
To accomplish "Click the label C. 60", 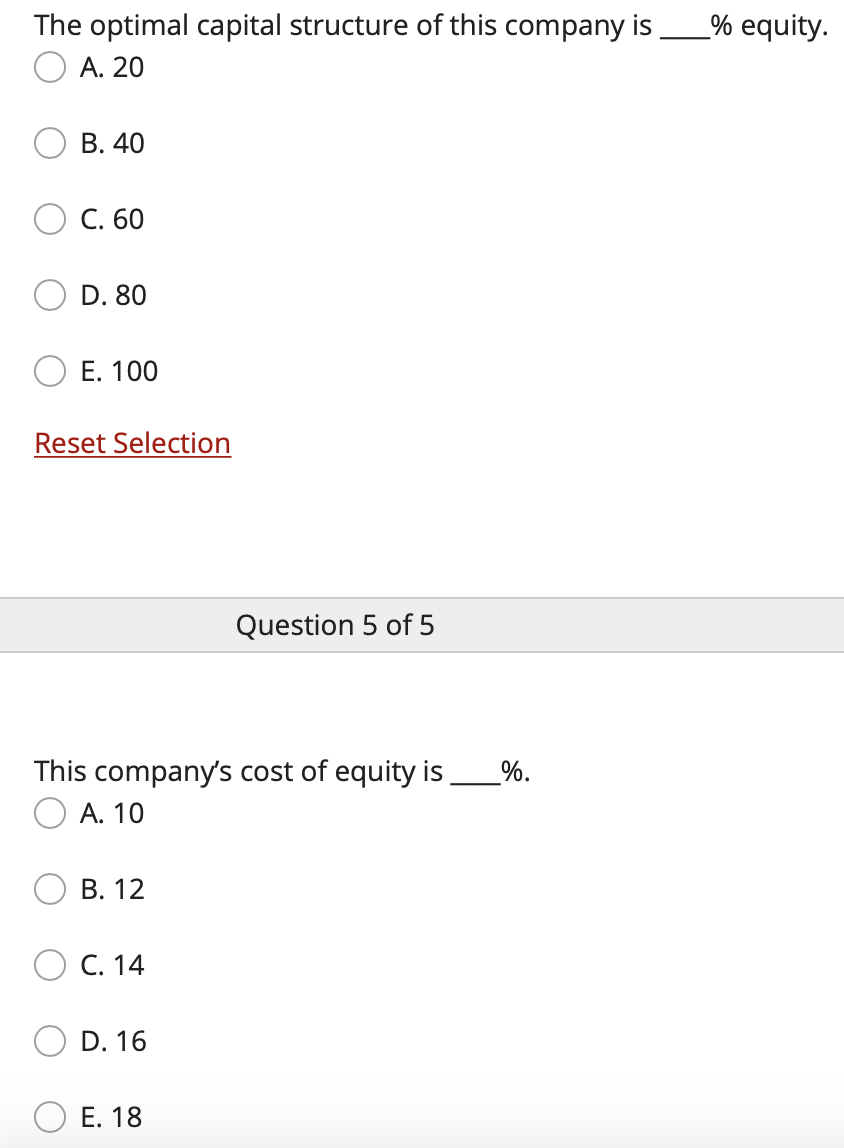I will [x=113, y=219].
